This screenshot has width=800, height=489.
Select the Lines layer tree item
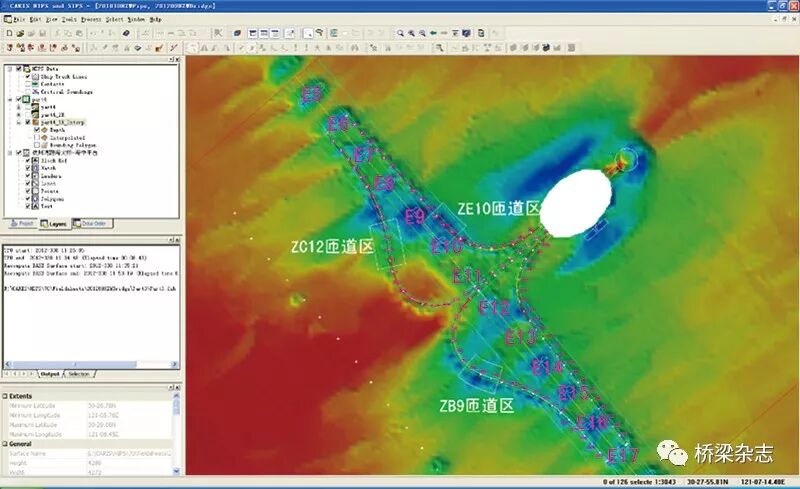pos(48,183)
